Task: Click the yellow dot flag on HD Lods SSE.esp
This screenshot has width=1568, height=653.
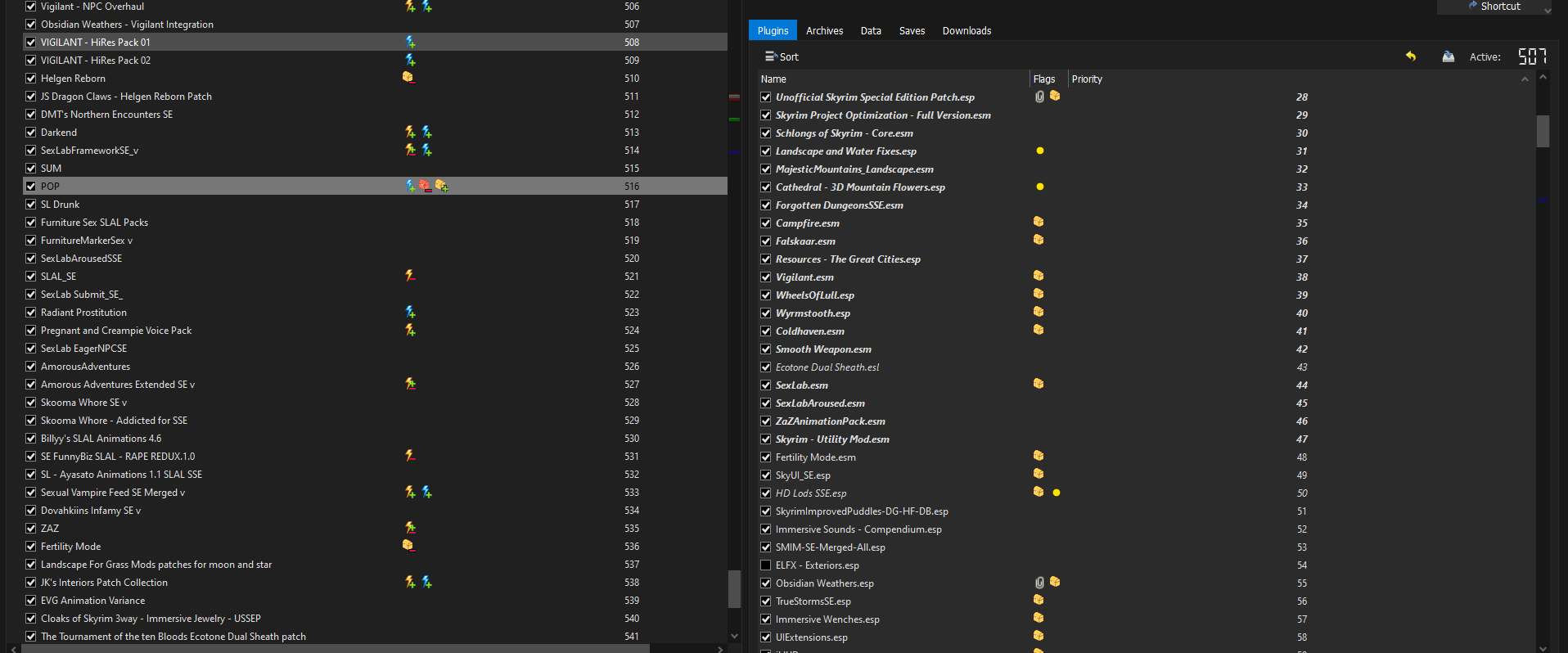Action: [1057, 493]
